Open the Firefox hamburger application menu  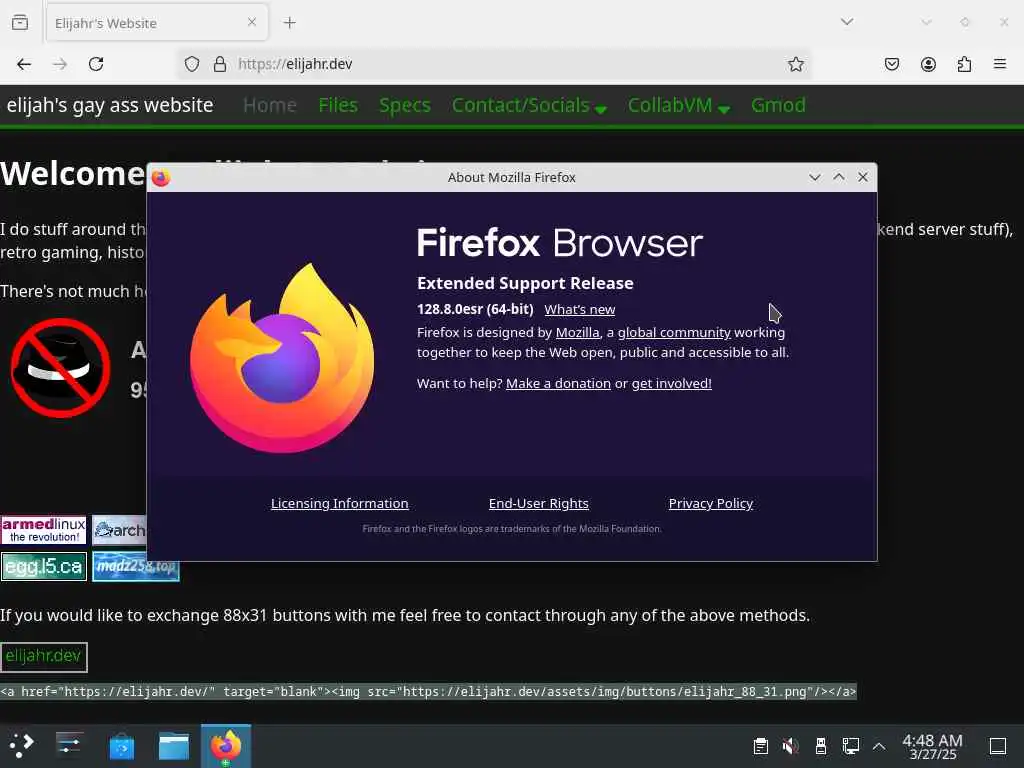[1000, 64]
